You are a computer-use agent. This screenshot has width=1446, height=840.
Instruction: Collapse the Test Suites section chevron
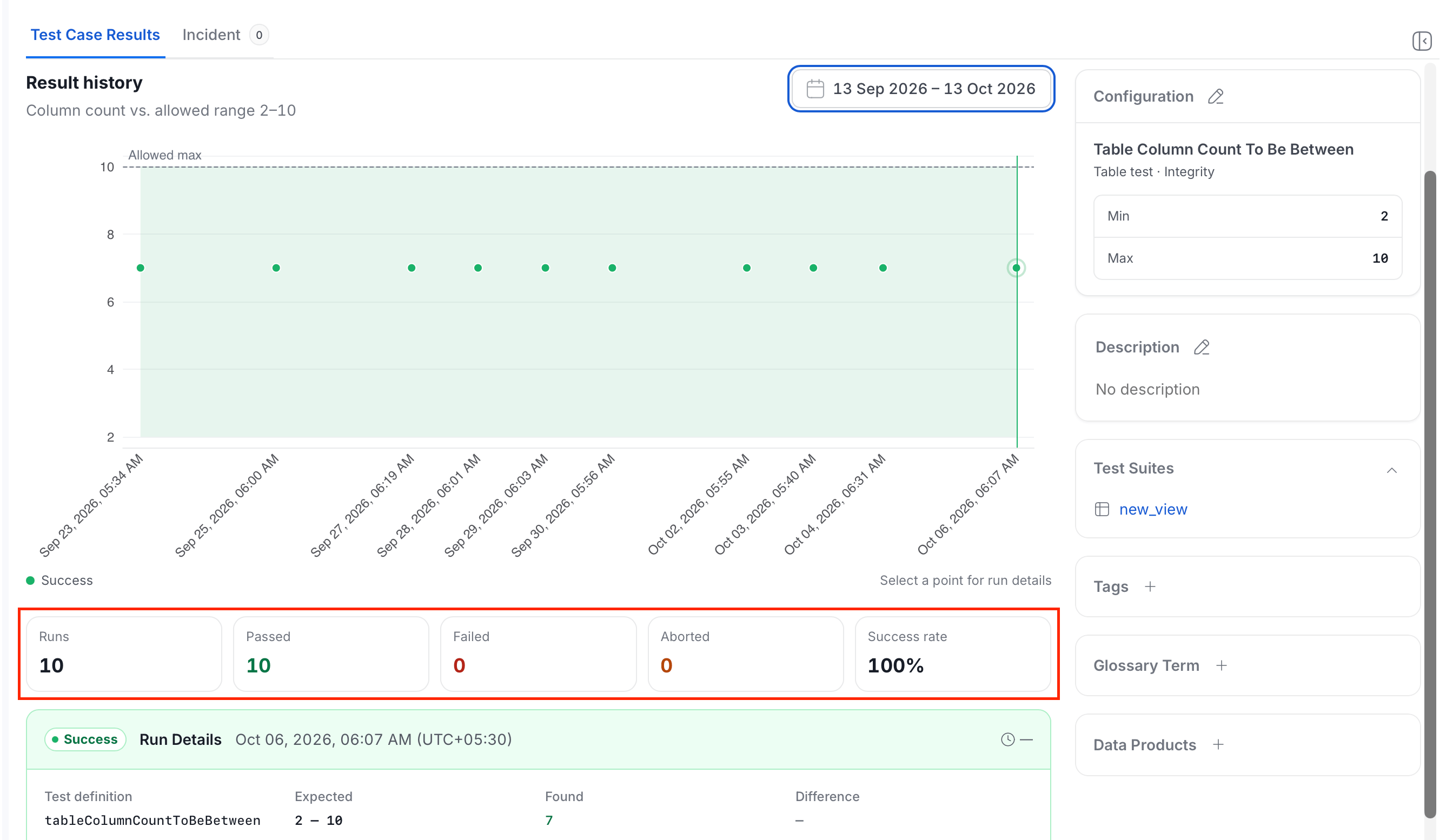(x=1391, y=470)
